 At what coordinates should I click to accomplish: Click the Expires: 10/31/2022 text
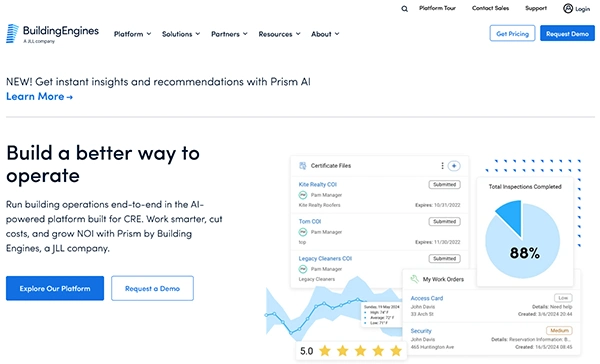pos(438,205)
